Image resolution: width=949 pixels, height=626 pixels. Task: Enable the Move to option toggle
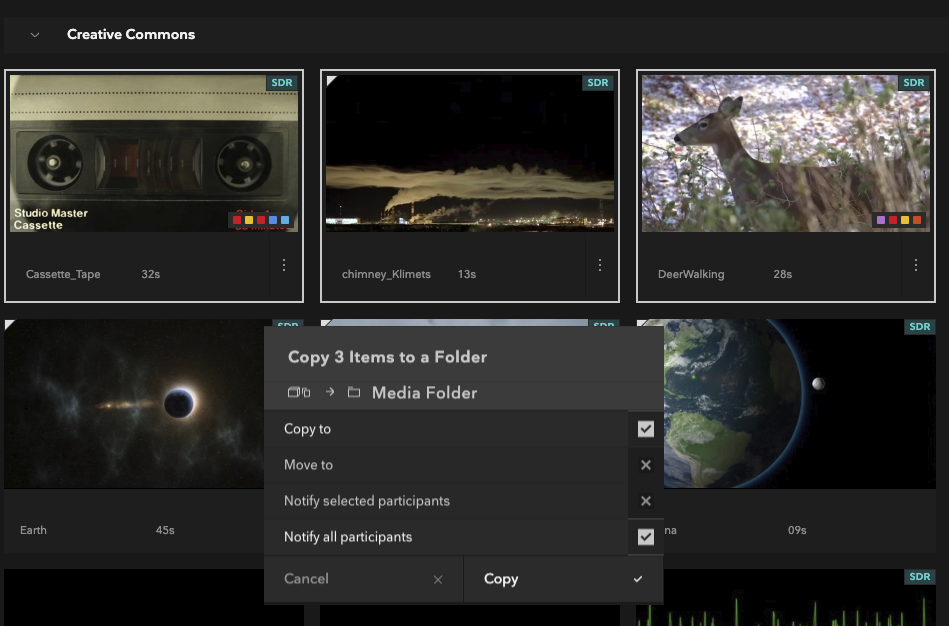tap(646, 465)
